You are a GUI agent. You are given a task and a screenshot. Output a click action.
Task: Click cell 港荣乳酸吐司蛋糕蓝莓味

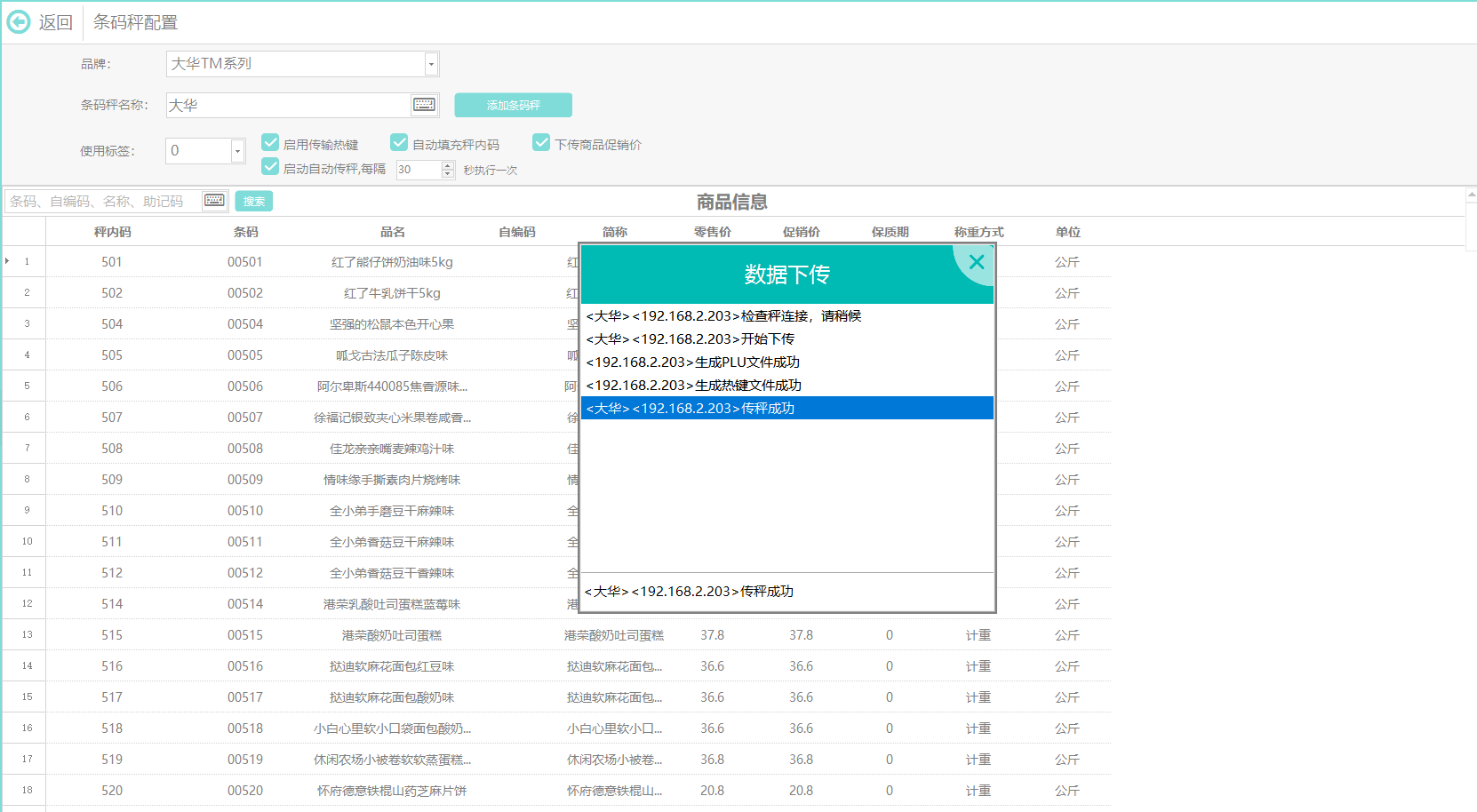(392, 604)
